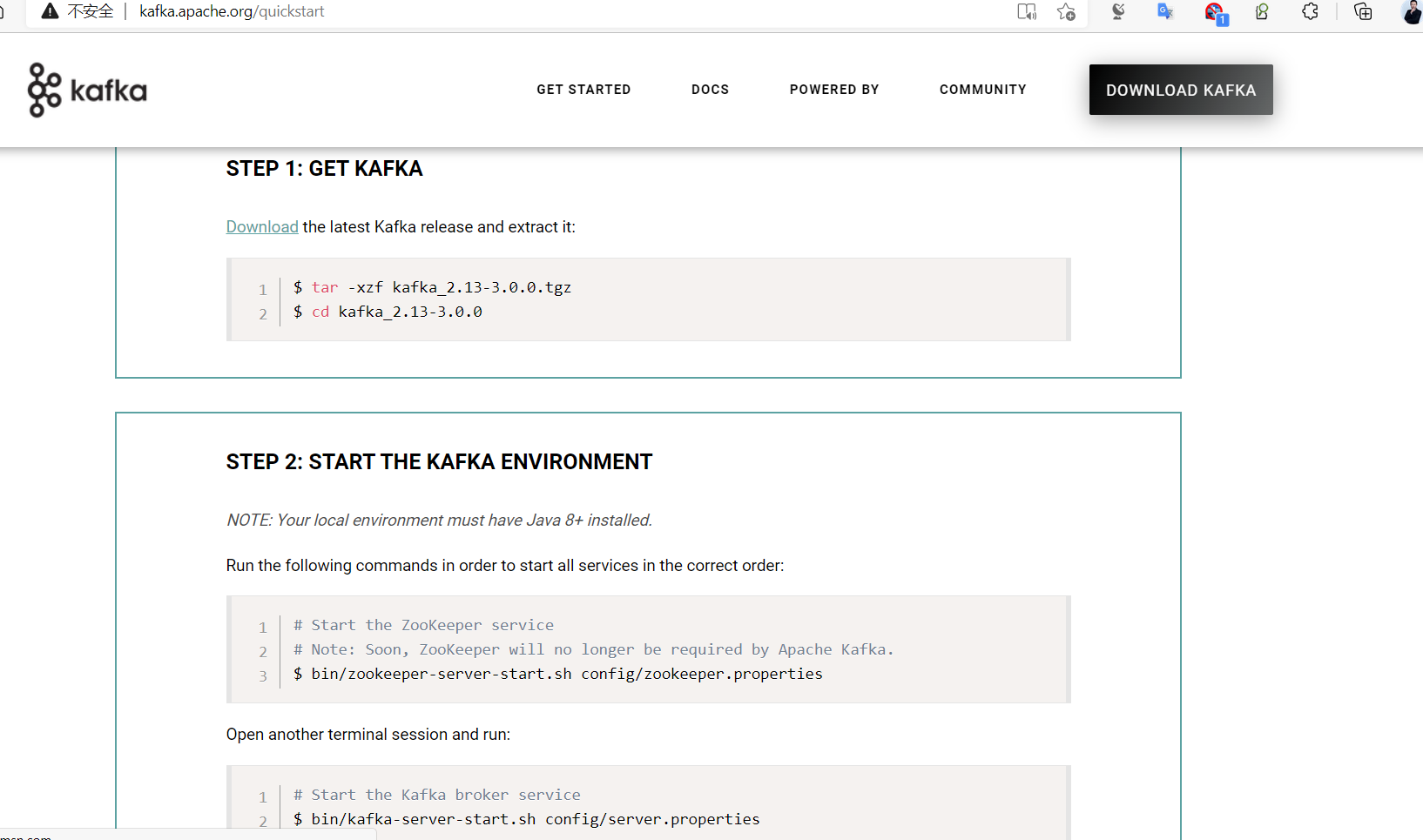1423x840 pixels.
Task: Open the user profile avatar
Action: (1413, 11)
